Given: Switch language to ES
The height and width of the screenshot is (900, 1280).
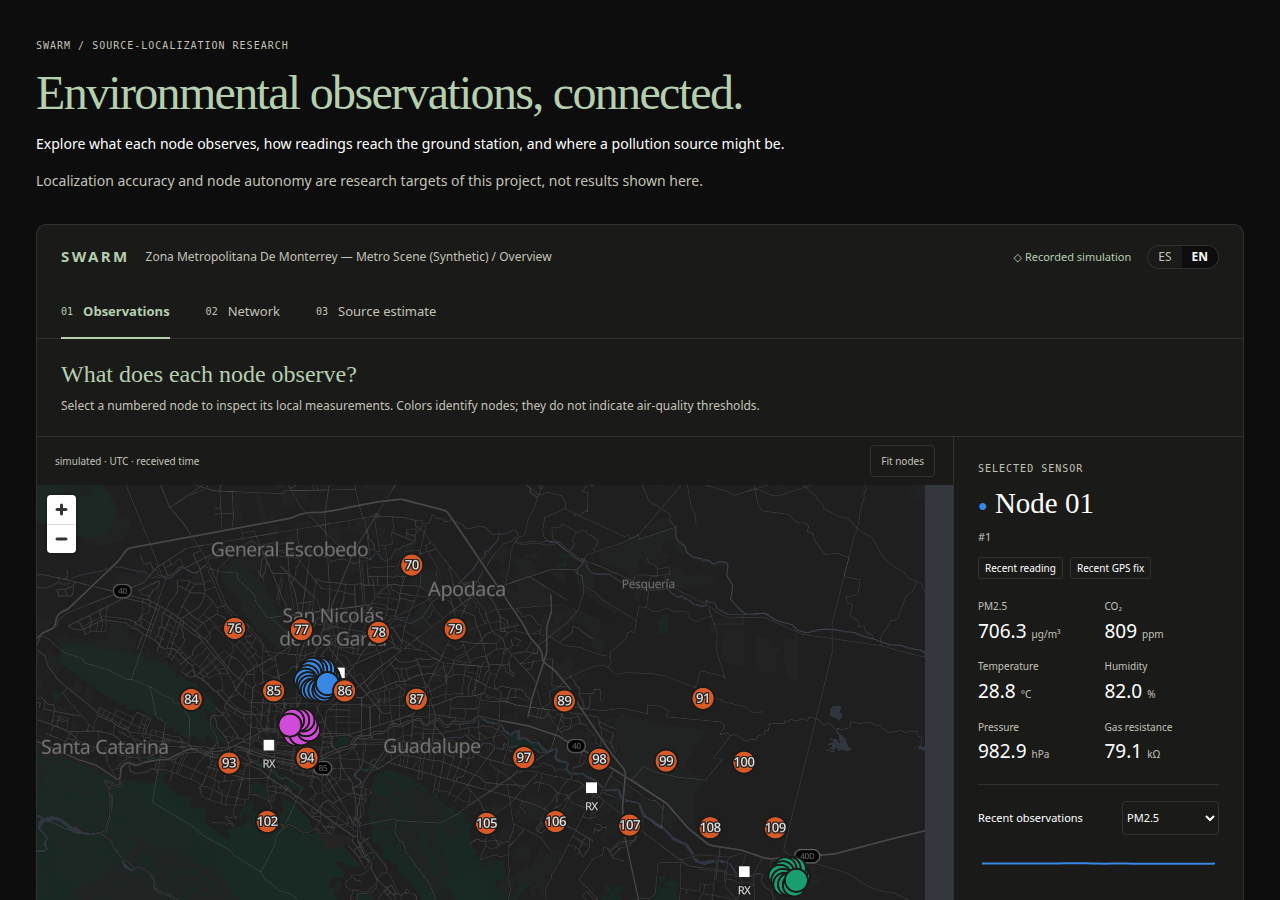Looking at the screenshot, I should pyautogui.click(x=1165, y=257).
